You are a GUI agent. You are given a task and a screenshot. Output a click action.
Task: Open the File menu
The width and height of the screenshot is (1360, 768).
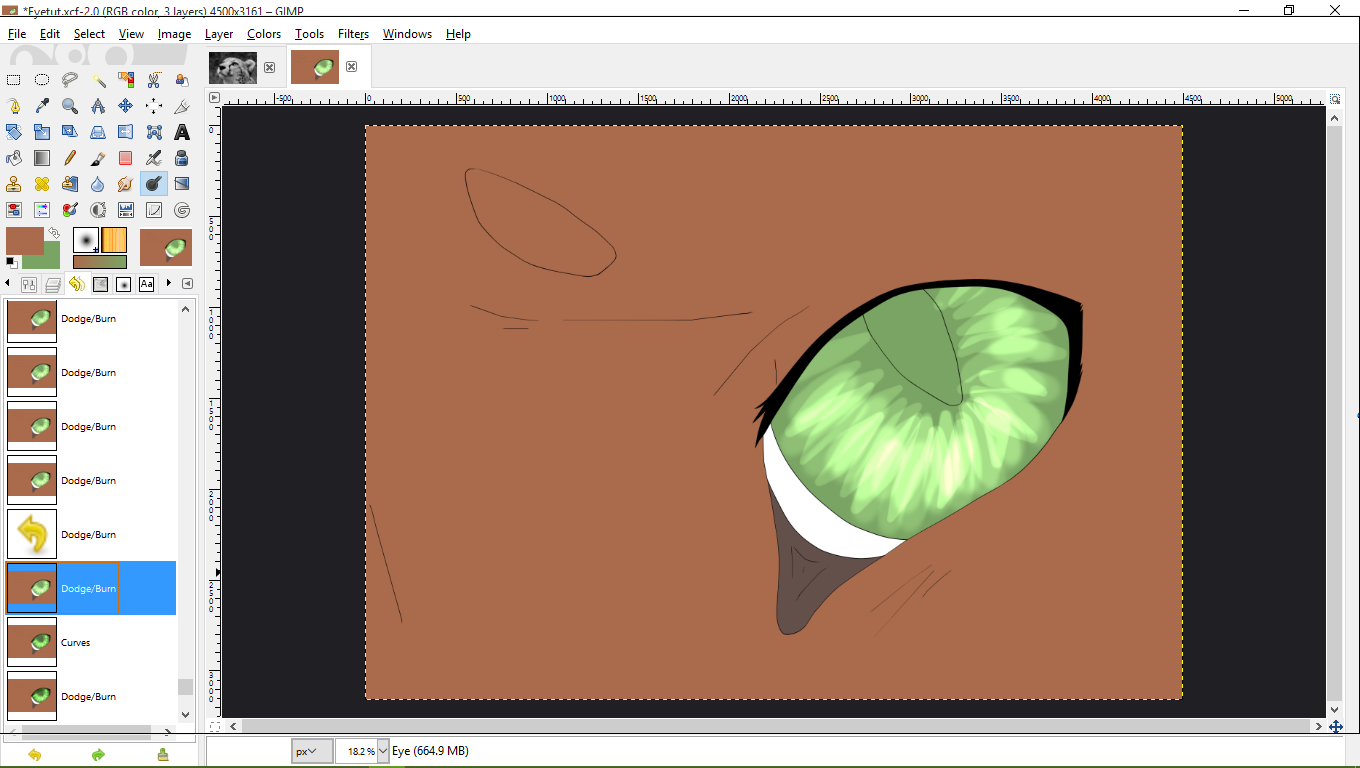click(x=17, y=34)
